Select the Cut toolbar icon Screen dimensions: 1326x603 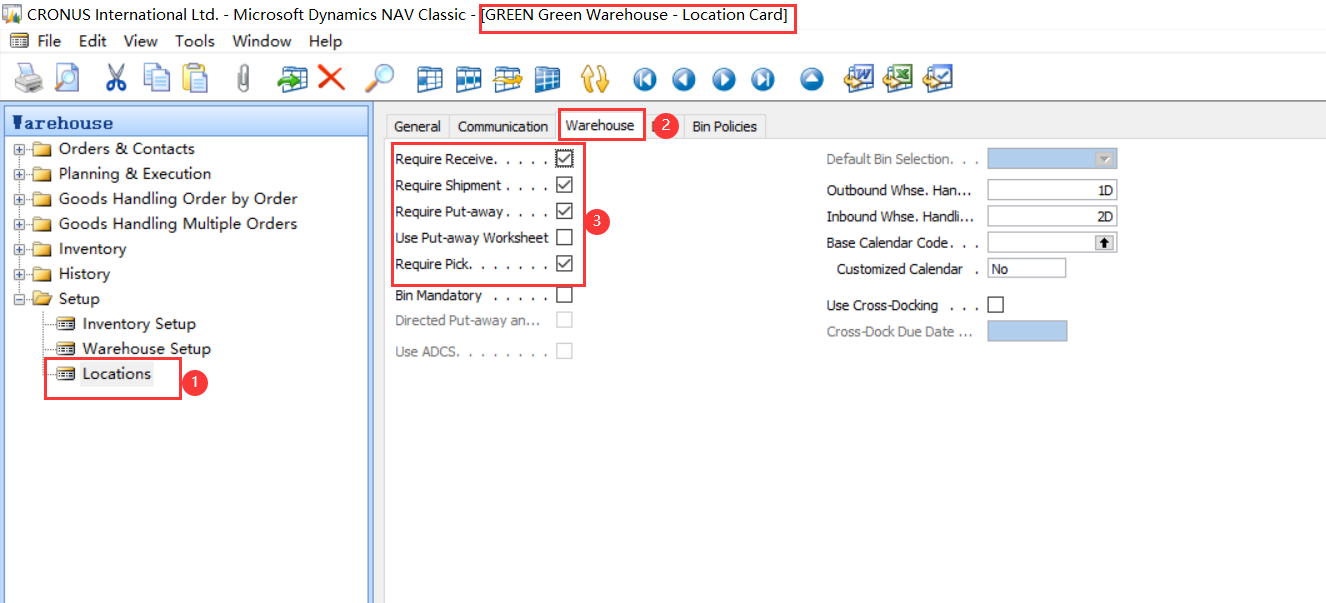116,78
